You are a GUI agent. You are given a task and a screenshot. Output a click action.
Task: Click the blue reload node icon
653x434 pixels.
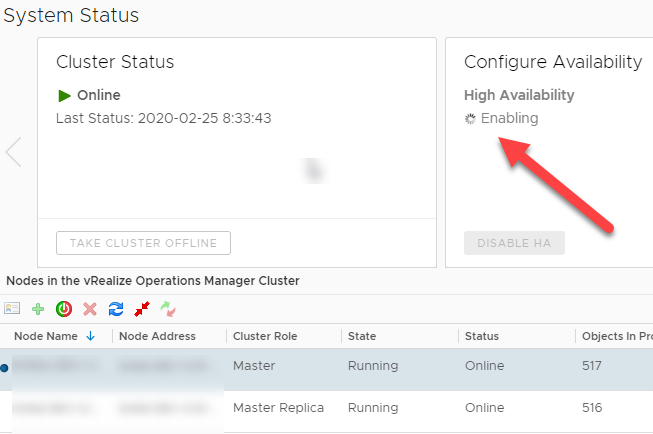[x=116, y=309]
